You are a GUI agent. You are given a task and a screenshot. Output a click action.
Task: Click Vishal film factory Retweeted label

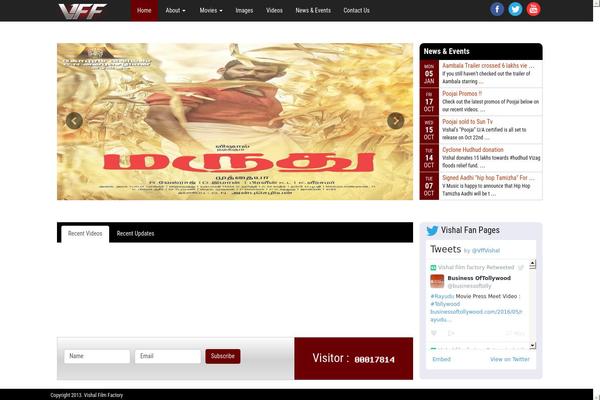coord(476,267)
